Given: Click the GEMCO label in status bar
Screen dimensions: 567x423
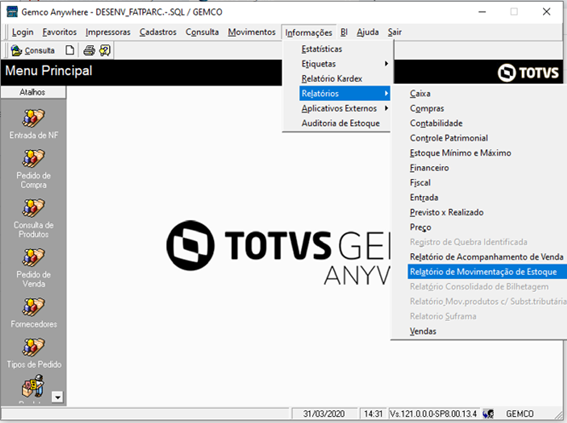Looking at the screenshot, I should pyautogui.click(x=520, y=414).
